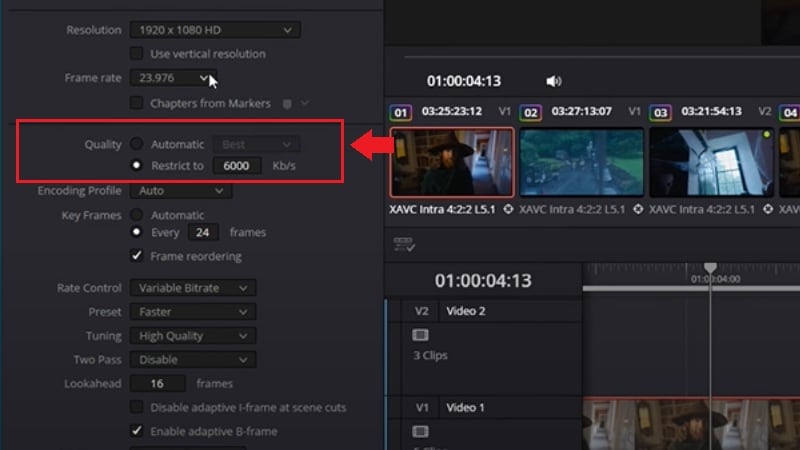Enable the Chapters from Markers checkbox
This screenshot has height=450, width=800.
[x=136, y=103]
